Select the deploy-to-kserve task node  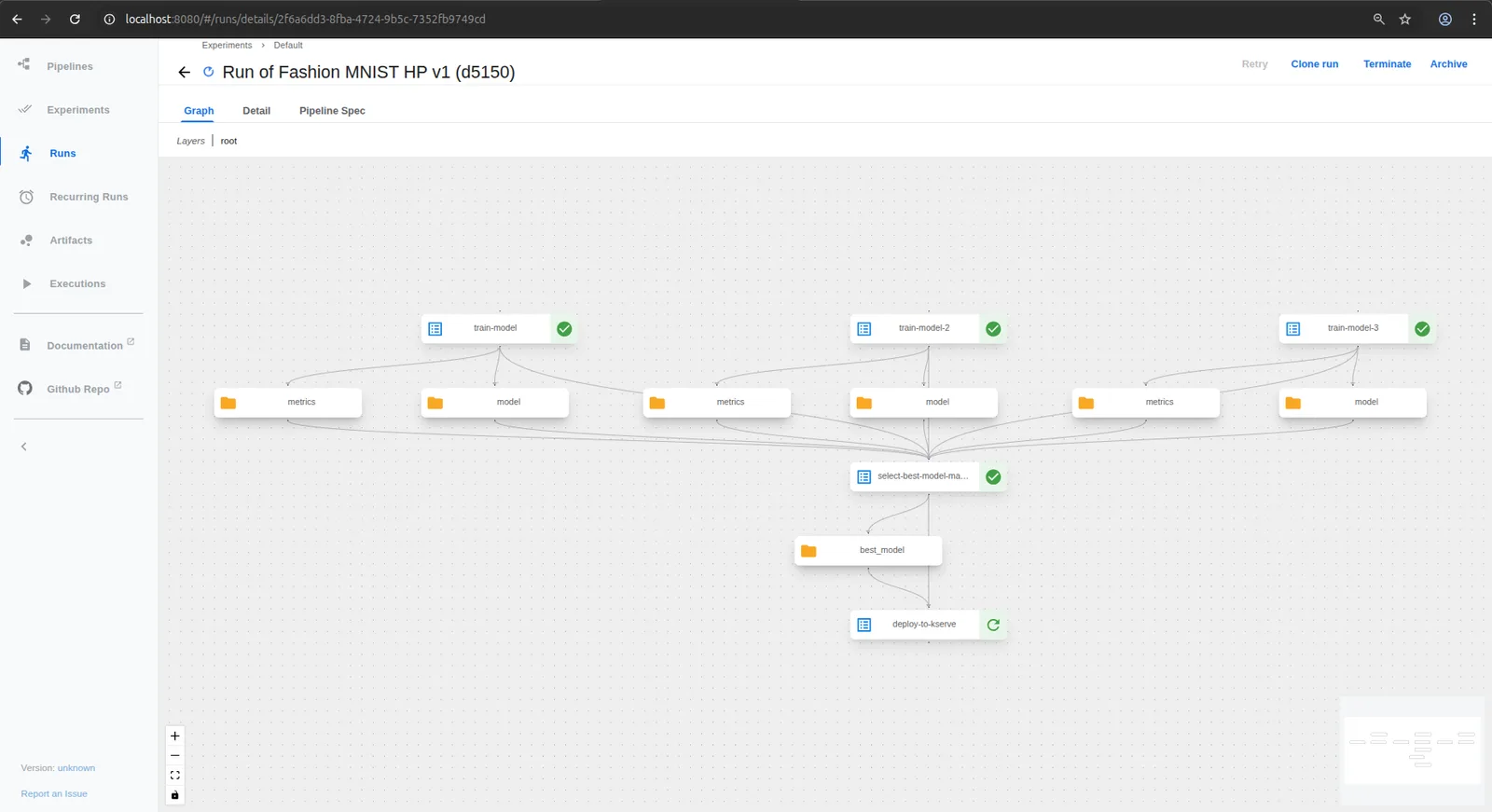tap(928, 625)
